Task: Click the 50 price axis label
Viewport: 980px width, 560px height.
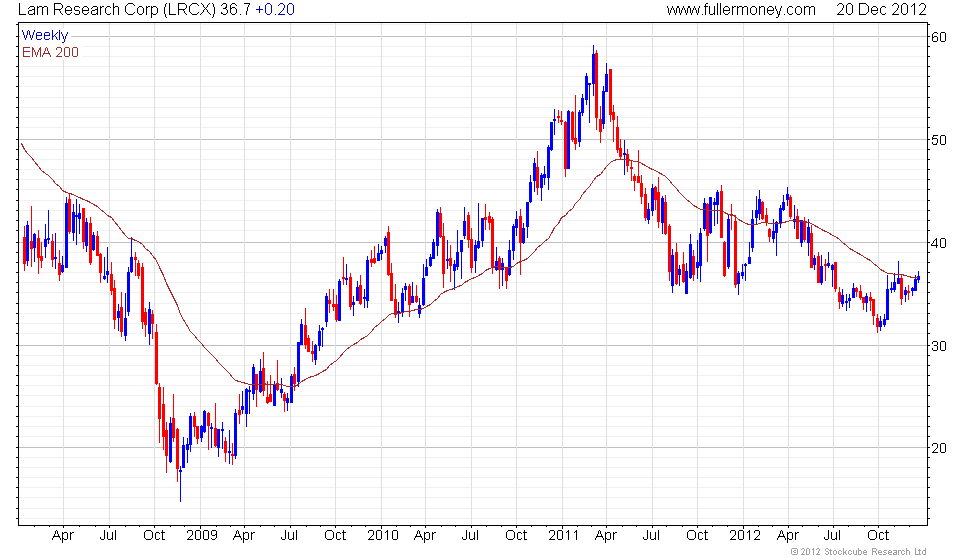Action: [938, 141]
